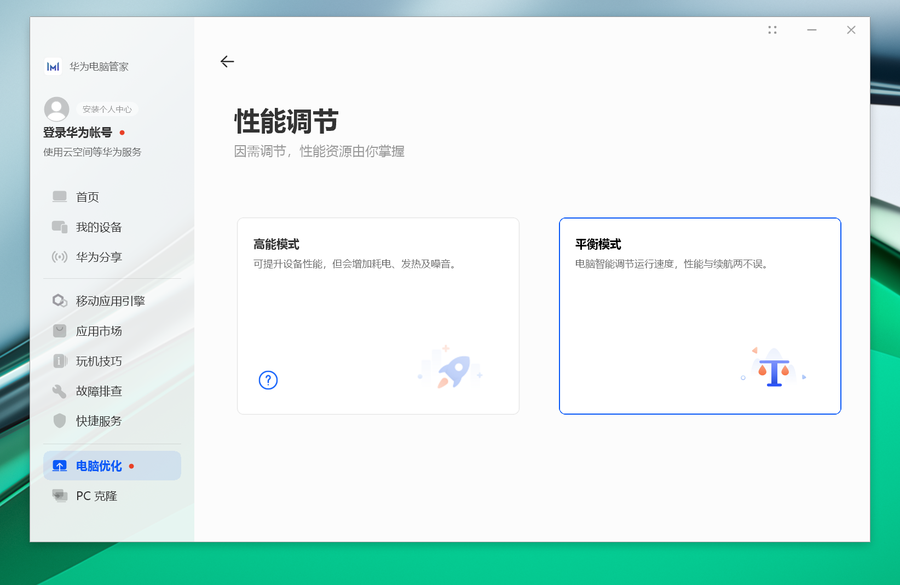This screenshot has height=585, width=900.
Task: Select 电脑优化 in the sidebar
Action: 99,466
